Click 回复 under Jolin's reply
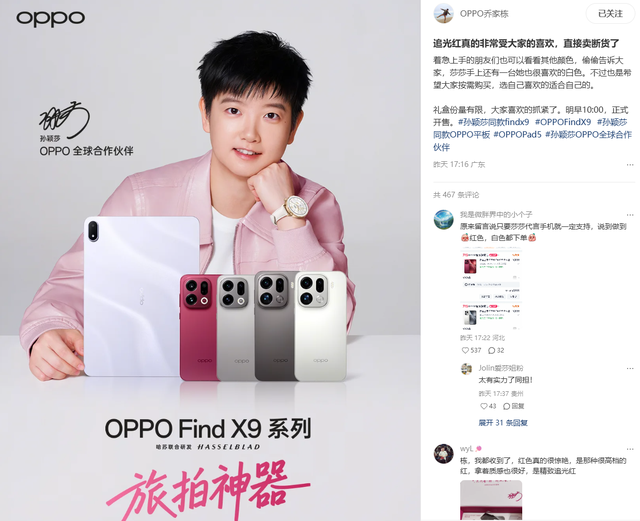640x521 pixels. point(513,406)
